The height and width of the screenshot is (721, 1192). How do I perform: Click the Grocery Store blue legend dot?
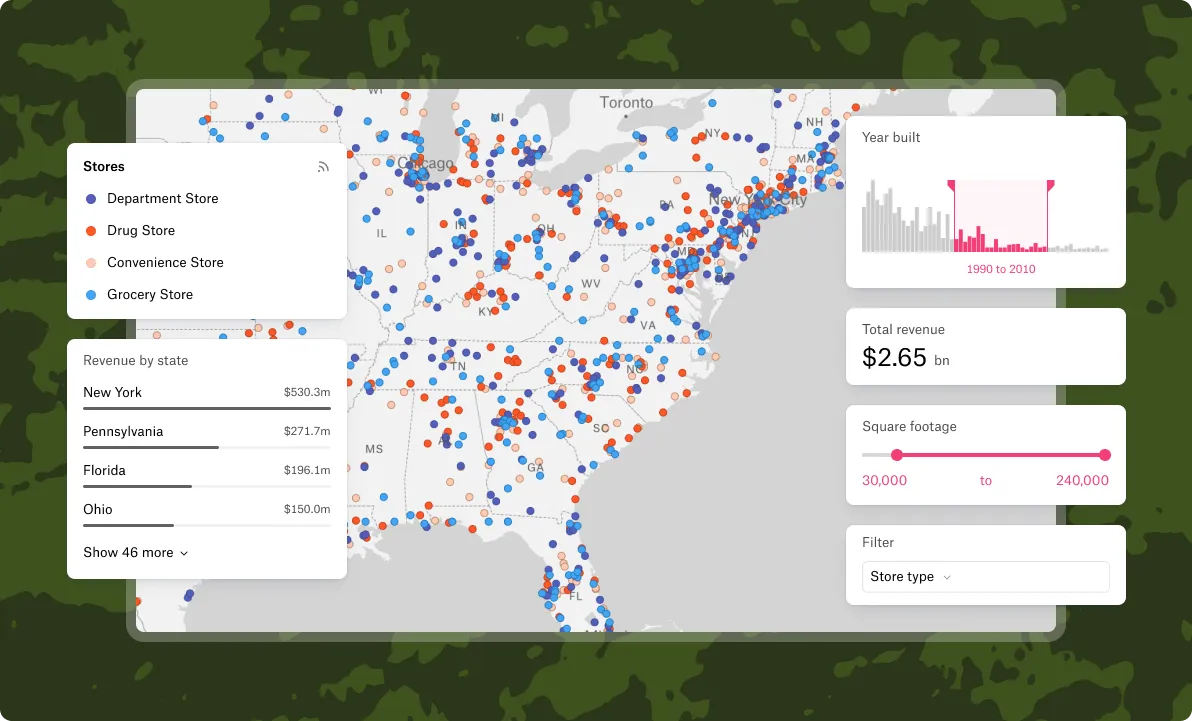(91, 295)
